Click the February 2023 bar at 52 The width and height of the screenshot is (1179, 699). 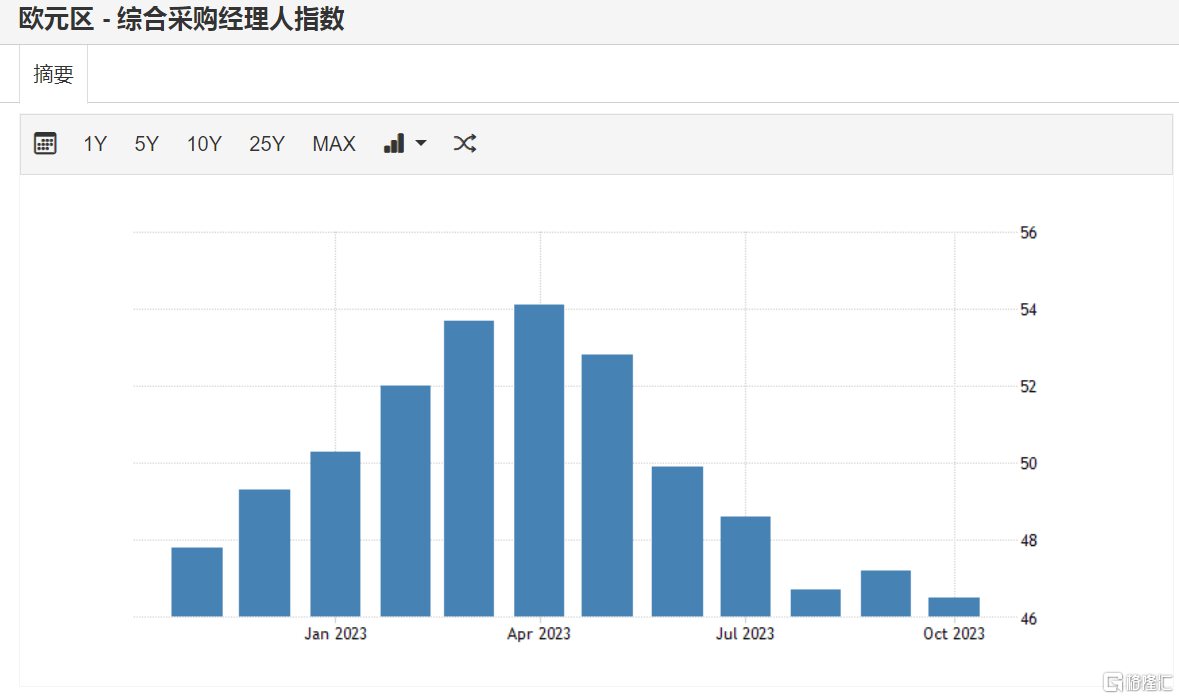405,500
